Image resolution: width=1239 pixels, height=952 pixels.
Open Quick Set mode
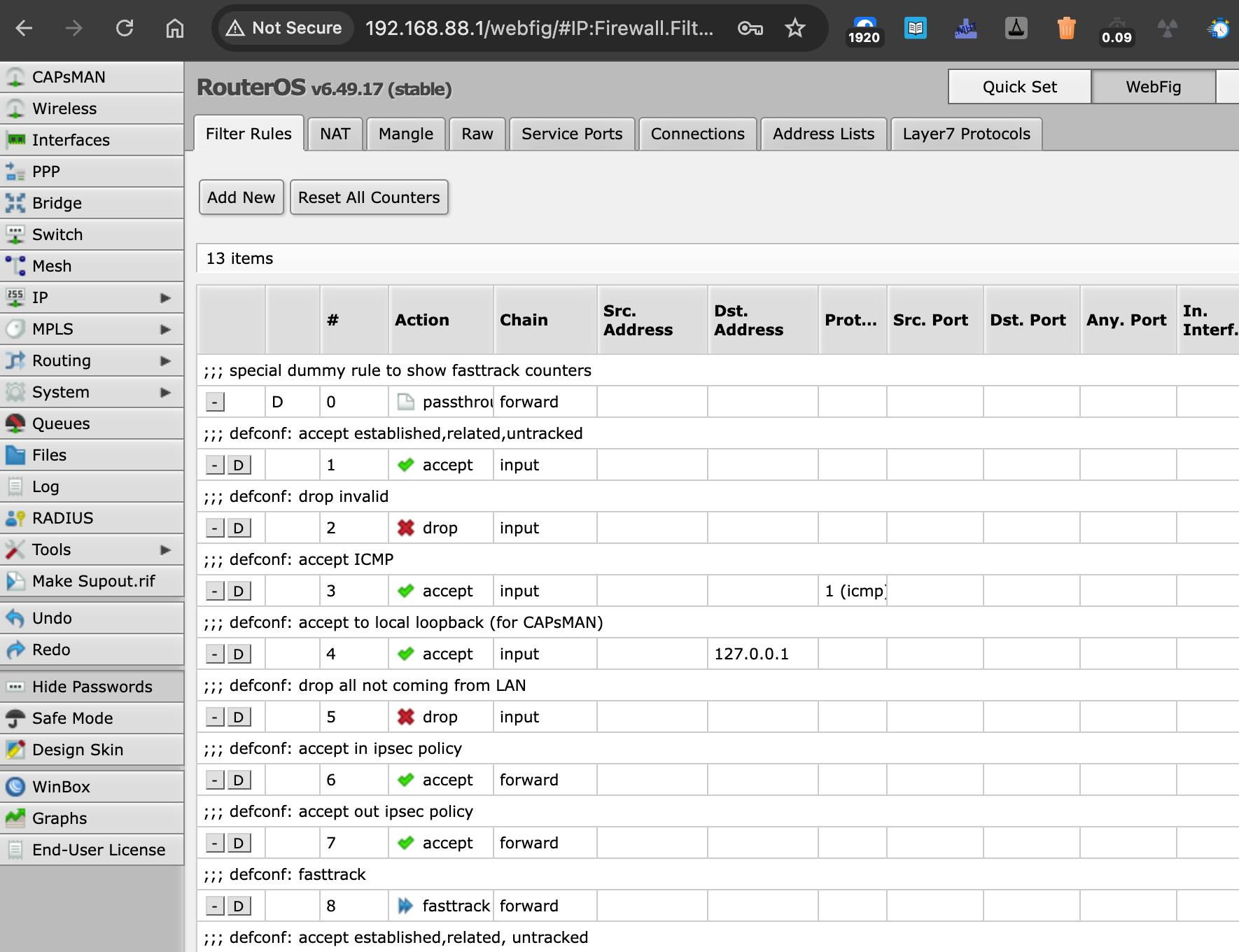[x=1020, y=87]
